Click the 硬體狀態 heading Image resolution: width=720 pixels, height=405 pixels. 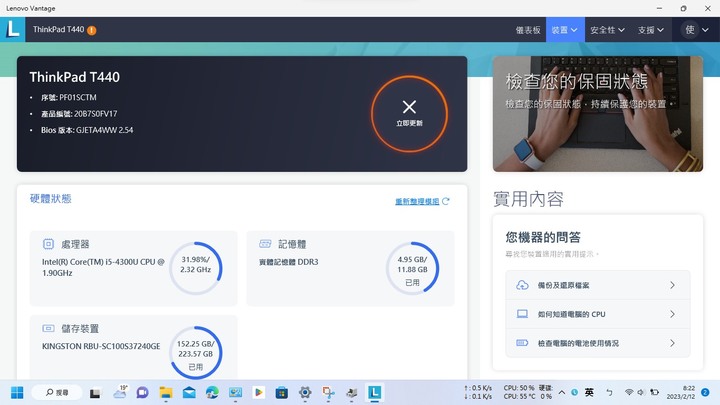tap(51, 198)
